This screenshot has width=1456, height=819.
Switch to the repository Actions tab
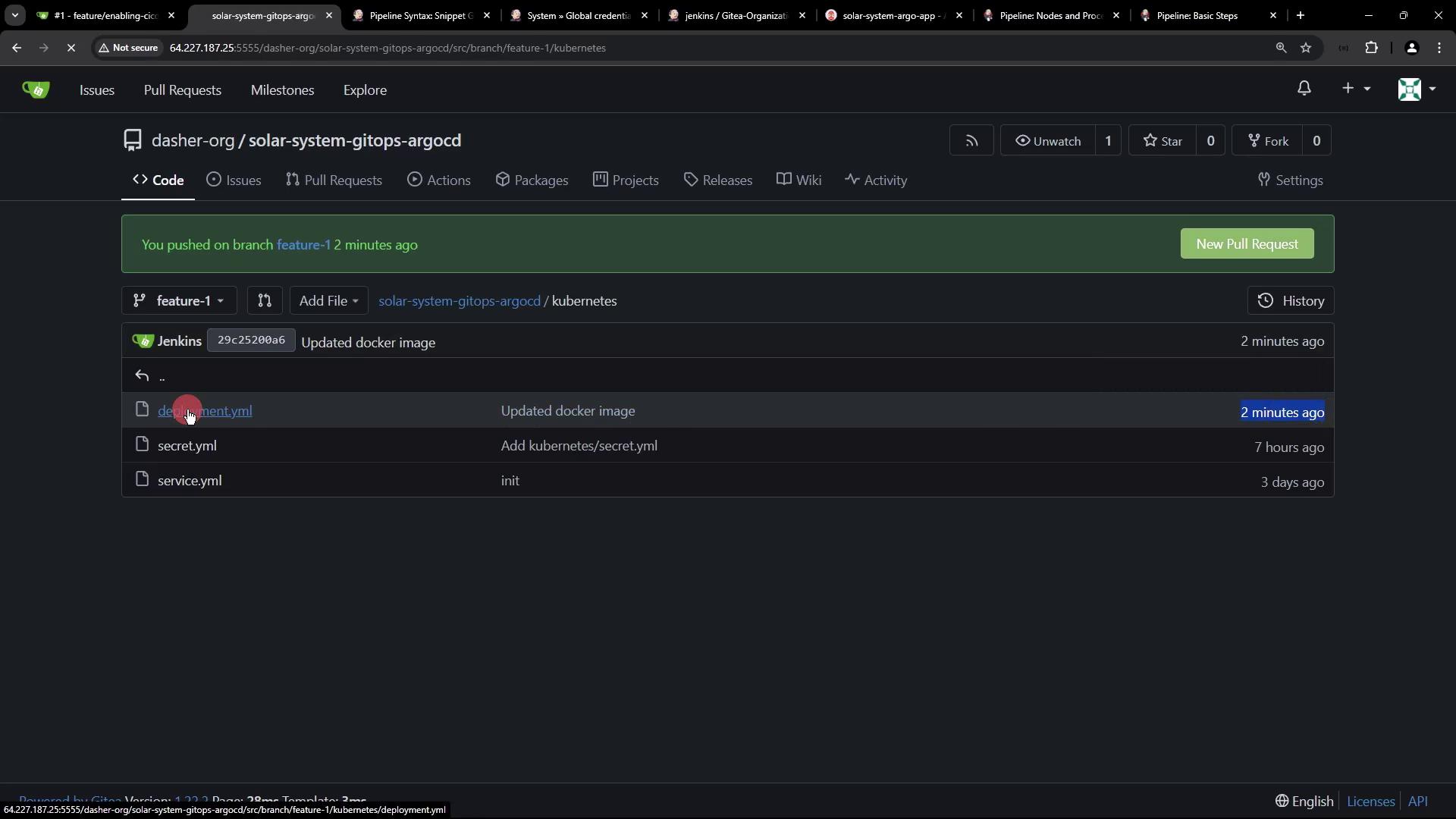coord(439,180)
